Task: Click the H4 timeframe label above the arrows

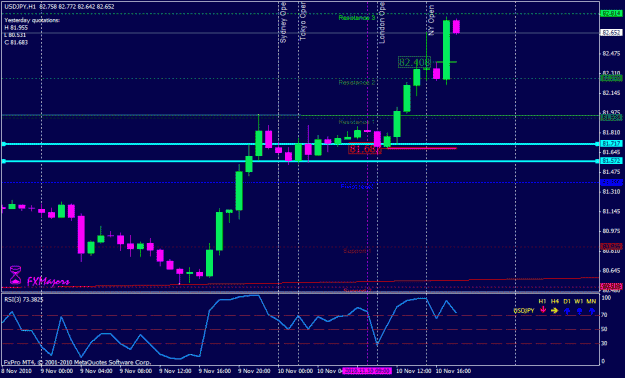Action: coord(554,301)
